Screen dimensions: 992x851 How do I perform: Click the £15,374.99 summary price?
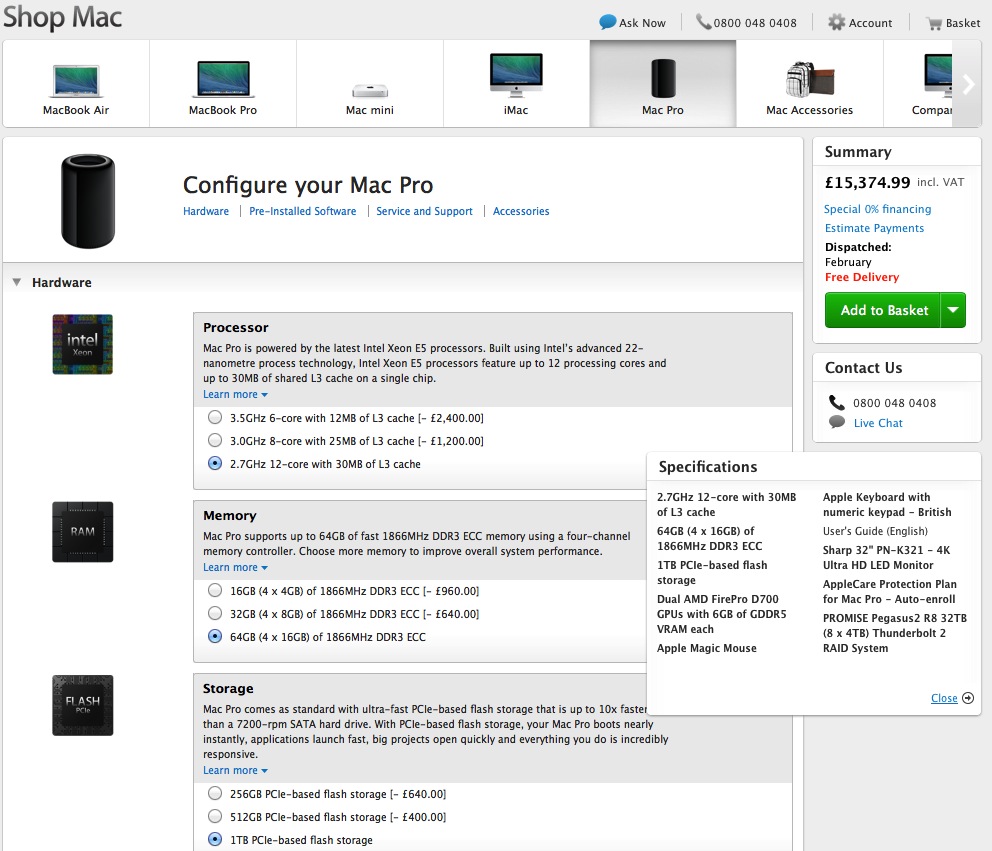click(x=867, y=182)
